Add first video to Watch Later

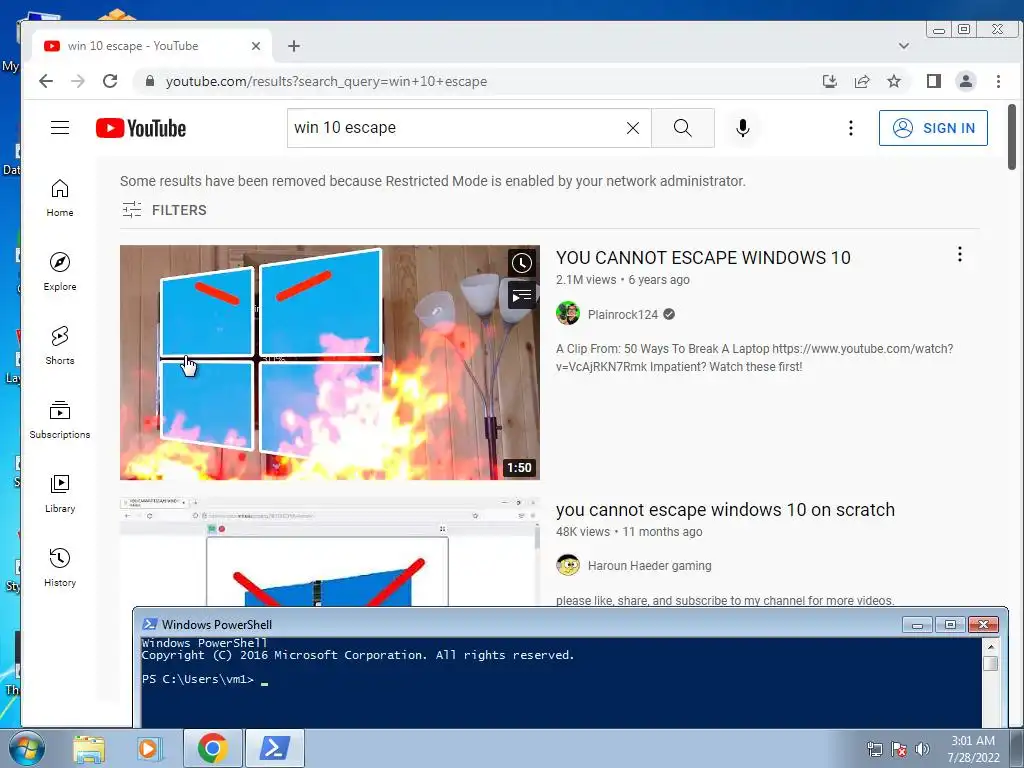[x=521, y=263]
